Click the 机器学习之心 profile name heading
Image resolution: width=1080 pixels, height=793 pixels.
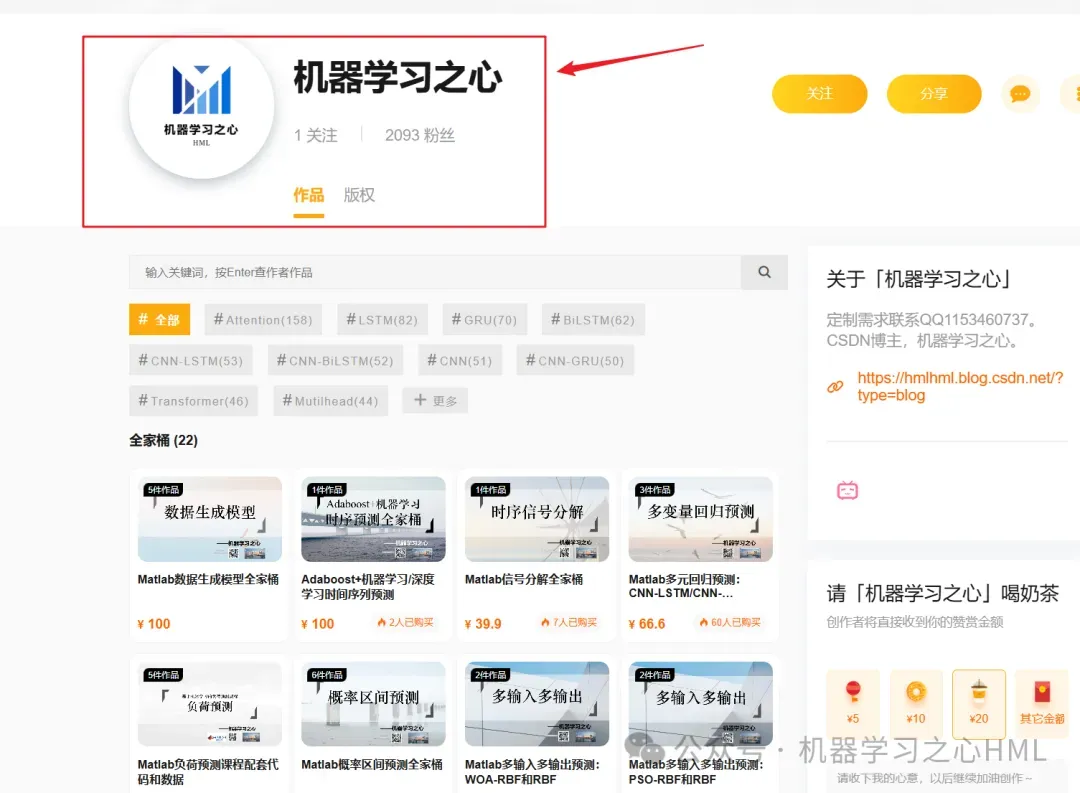[x=397, y=76]
